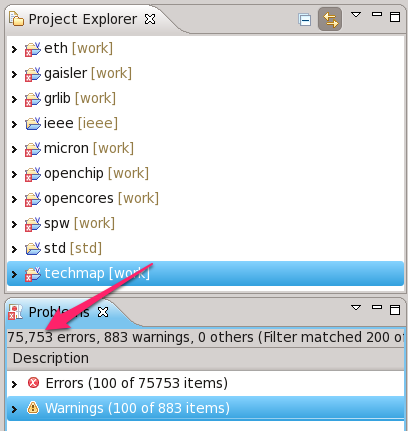Click the openchip project folder icon
This screenshot has height=431, width=408.
(x=33, y=174)
